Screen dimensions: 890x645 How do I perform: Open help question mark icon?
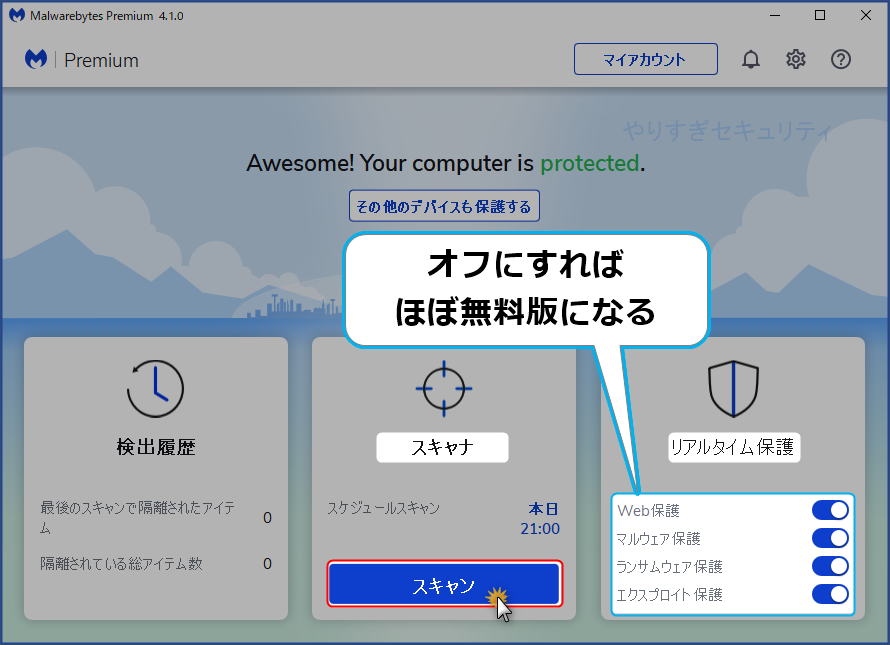click(841, 59)
